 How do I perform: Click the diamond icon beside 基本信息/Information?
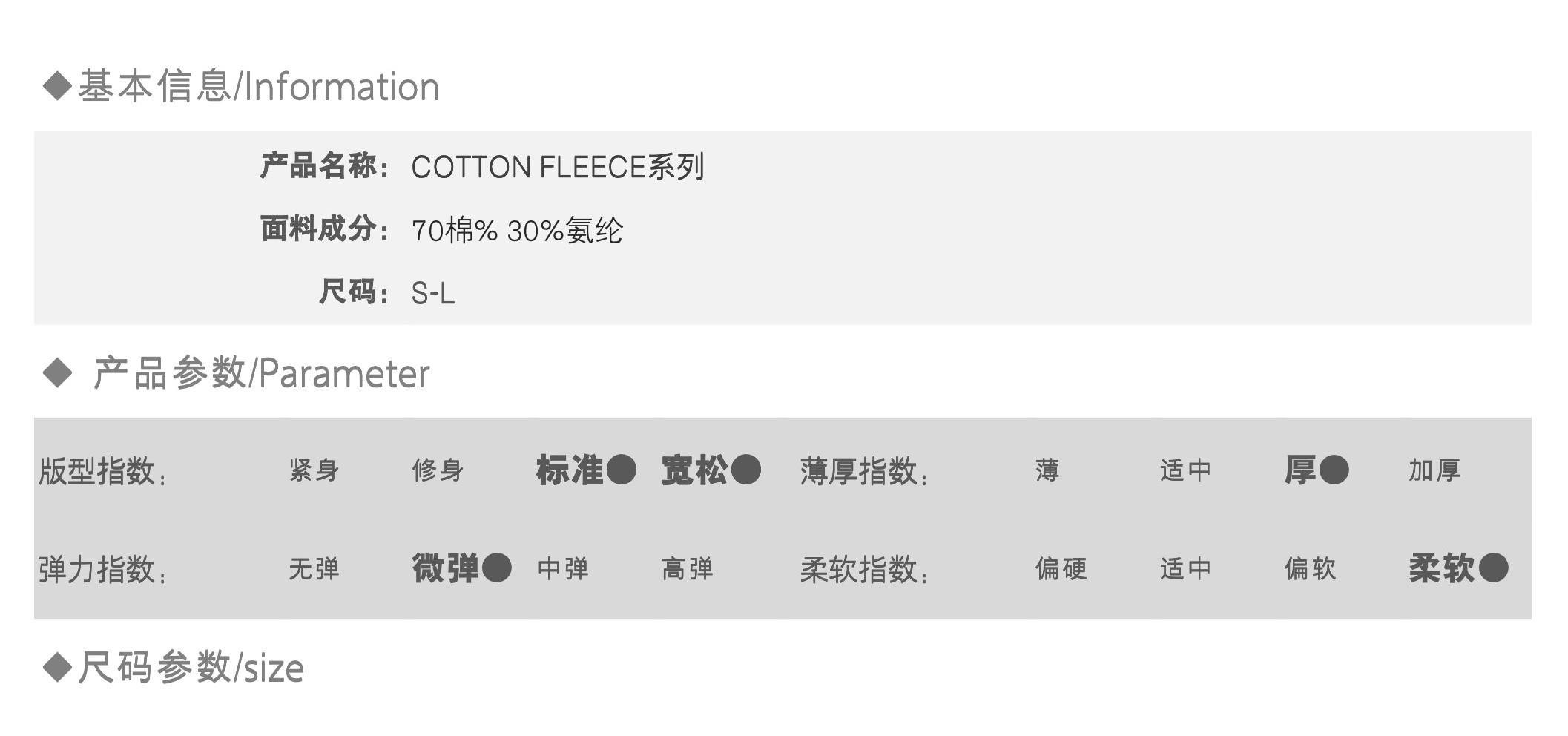(x=57, y=86)
